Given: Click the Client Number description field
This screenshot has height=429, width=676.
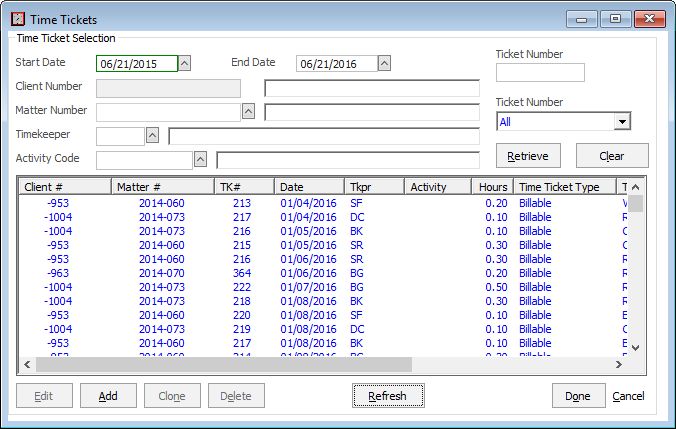Looking at the screenshot, I should pyautogui.click(x=372, y=88).
